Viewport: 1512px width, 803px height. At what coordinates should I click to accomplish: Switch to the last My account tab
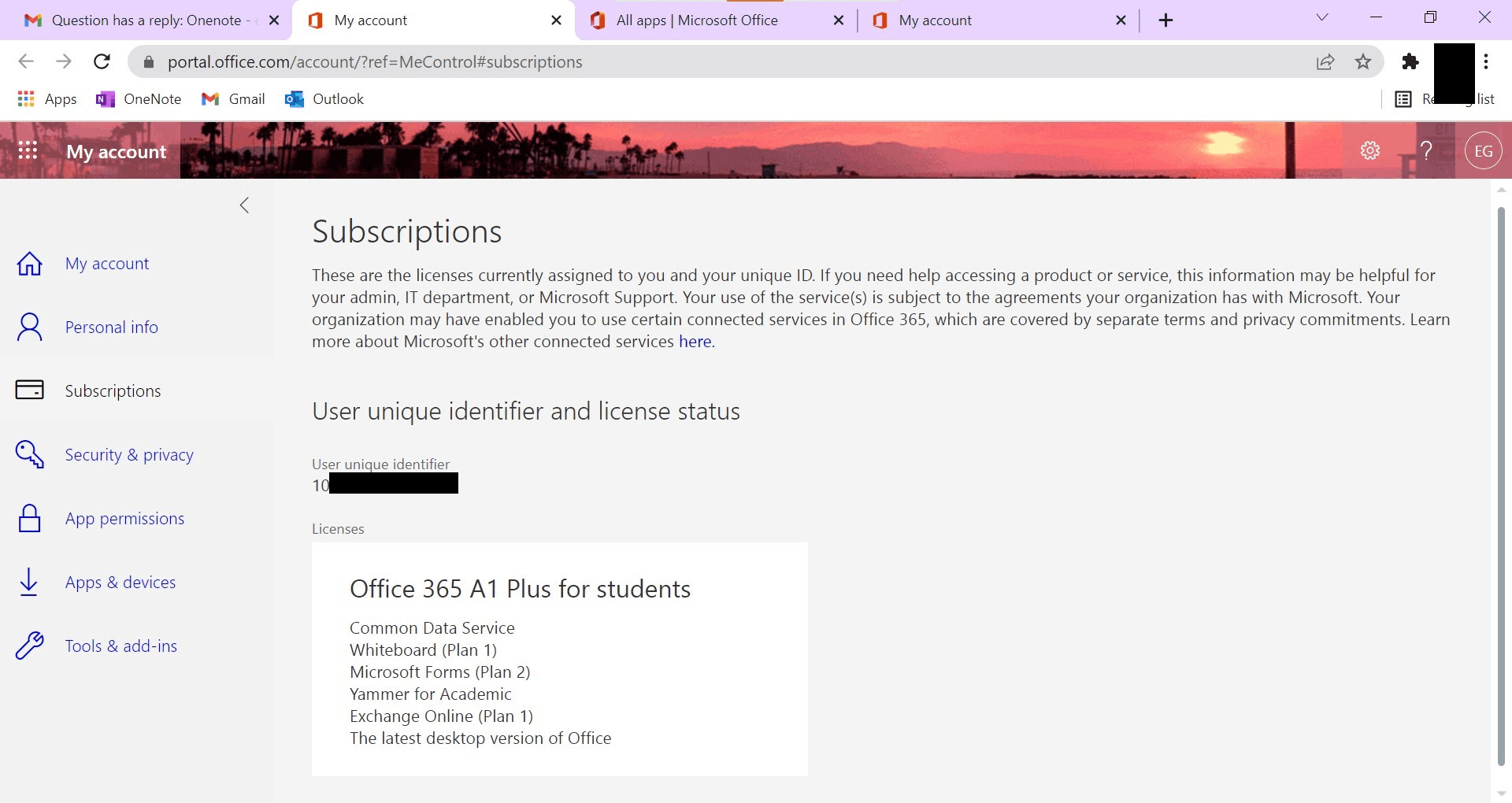(999, 20)
